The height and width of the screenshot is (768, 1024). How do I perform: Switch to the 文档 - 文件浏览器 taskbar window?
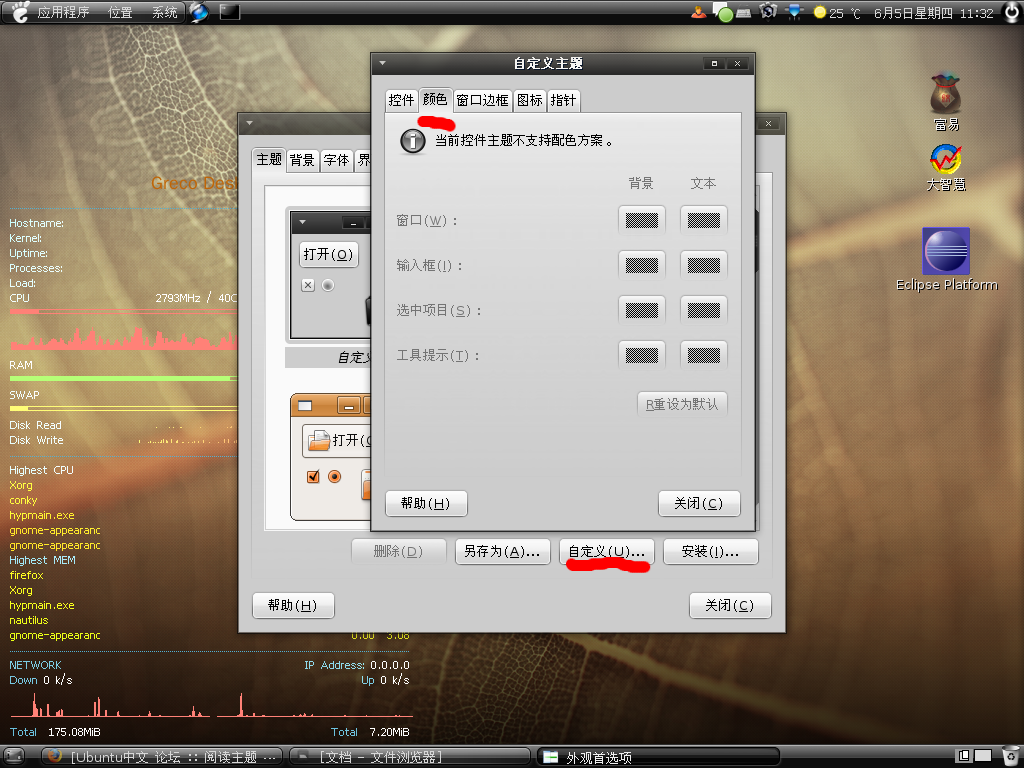(x=409, y=757)
